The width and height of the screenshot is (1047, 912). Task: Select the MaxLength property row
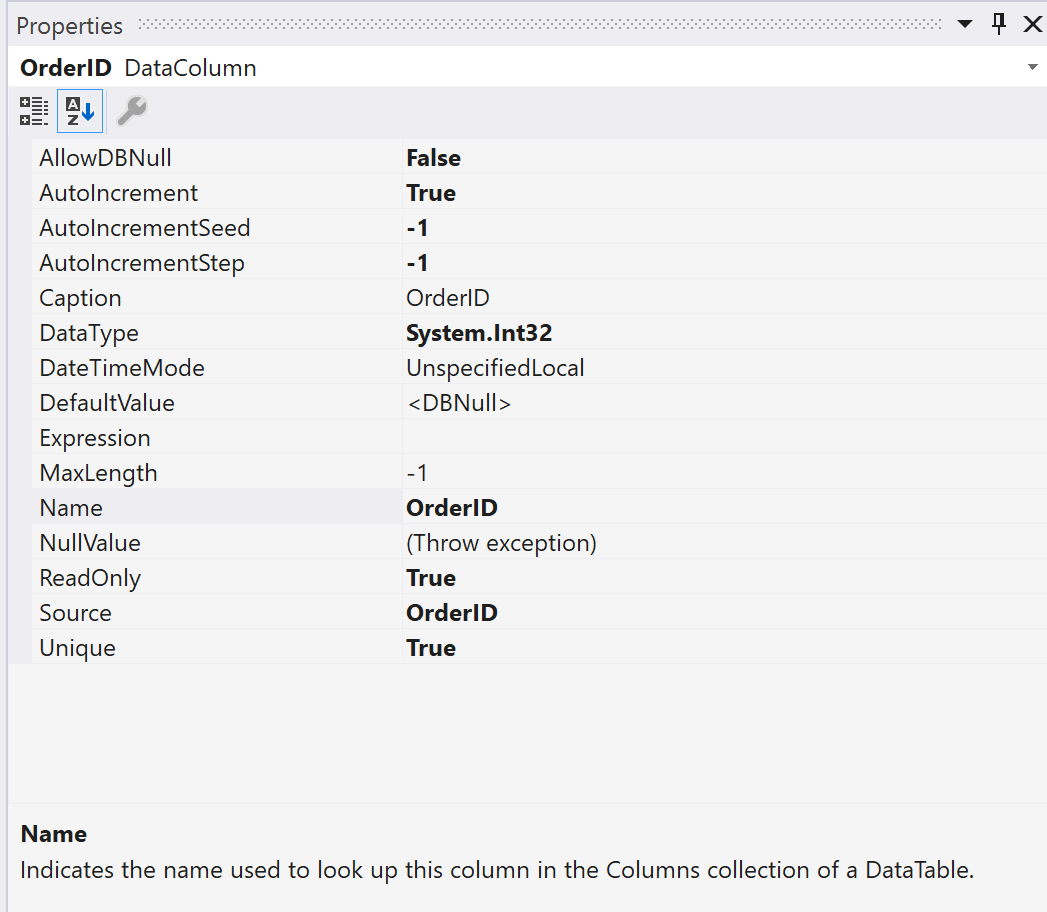pyautogui.click(x=150, y=472)
